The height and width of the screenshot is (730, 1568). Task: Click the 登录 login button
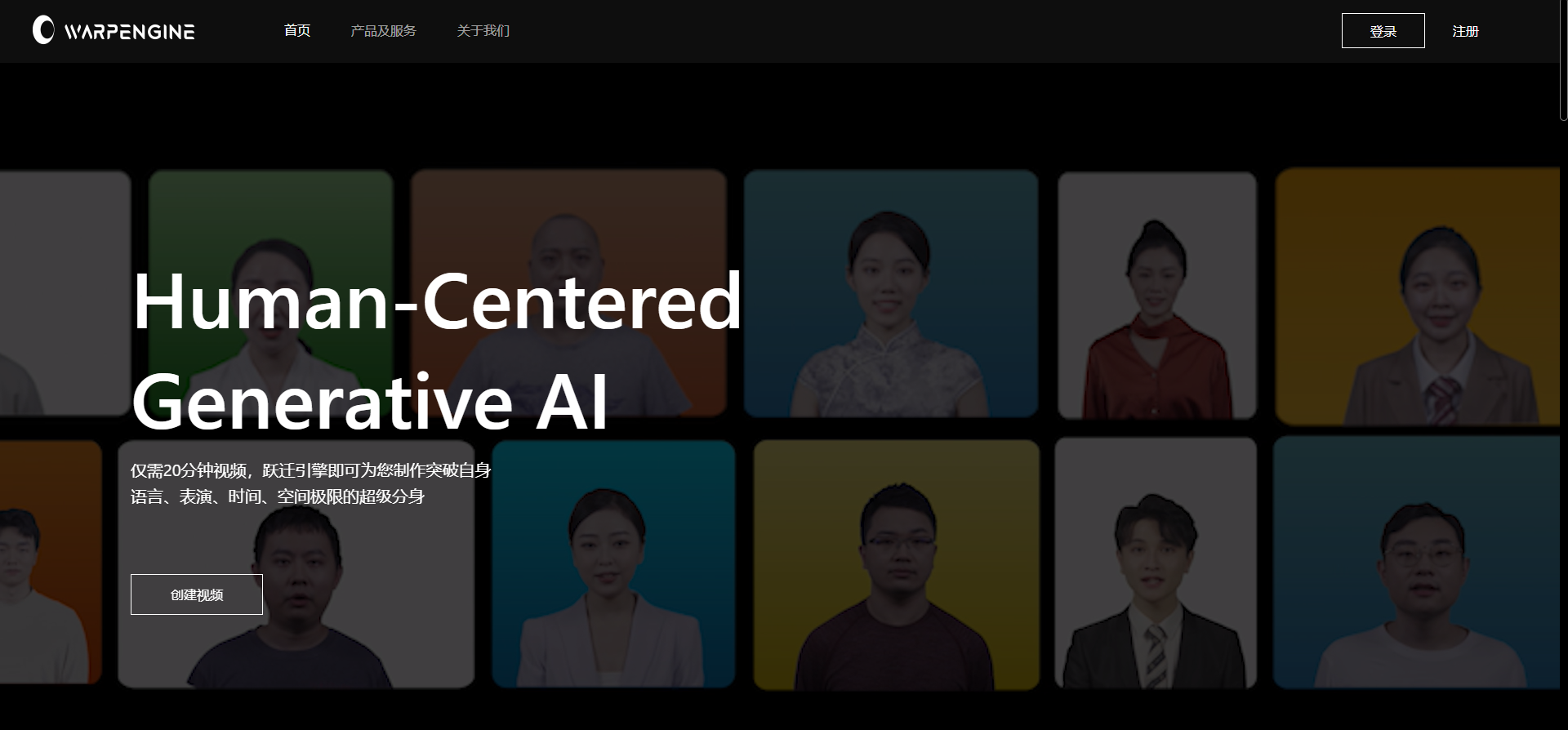click(1383, 31)
